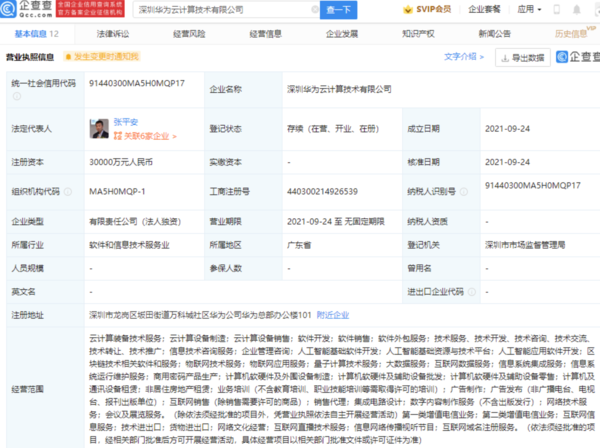600x448 pixels.
Task: Click info icon next to 纳税人识别号
Action: coord(464,192)
